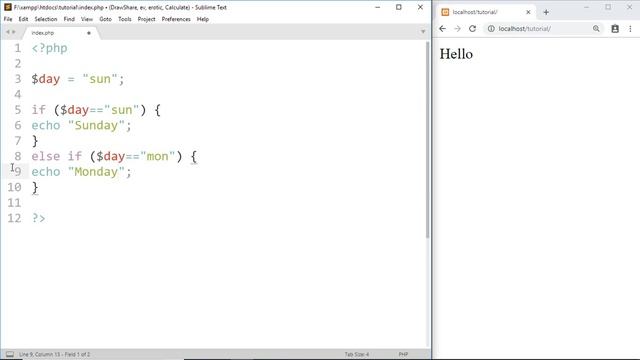Click the browser Back button

[x=442, y=29]
